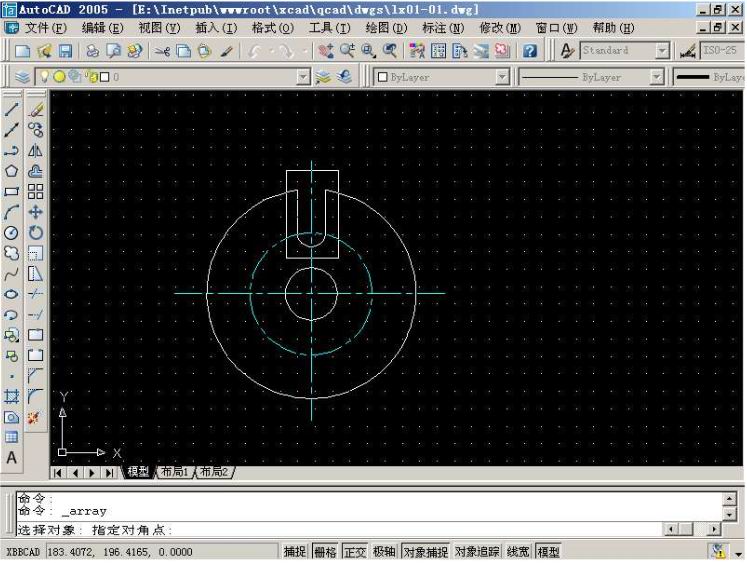Viewport: 747px width, 563px height.
Task: Select the Line draw tool
Action: pos(11,109)
